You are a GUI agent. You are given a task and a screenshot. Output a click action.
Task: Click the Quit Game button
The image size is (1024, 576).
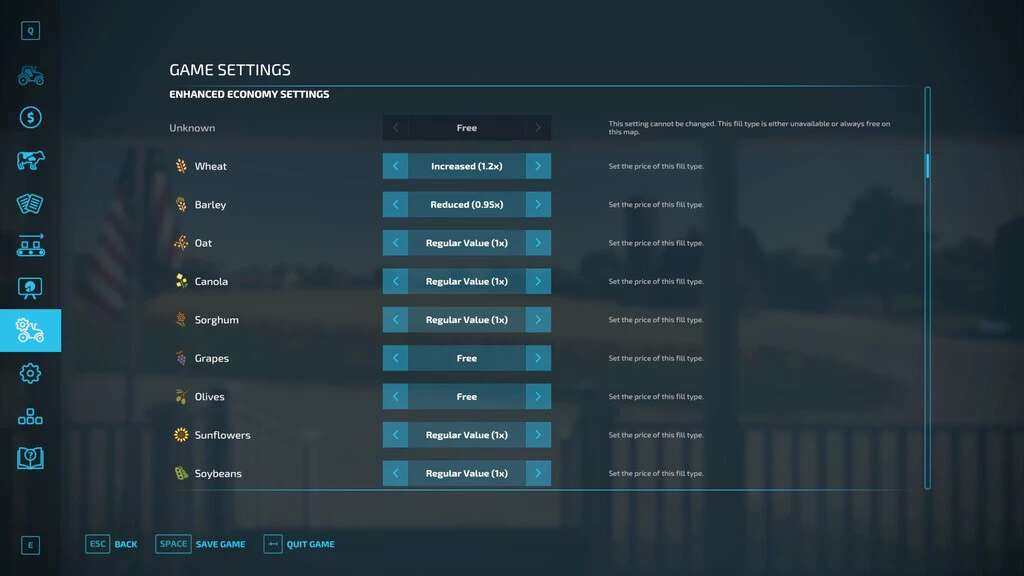299,544
